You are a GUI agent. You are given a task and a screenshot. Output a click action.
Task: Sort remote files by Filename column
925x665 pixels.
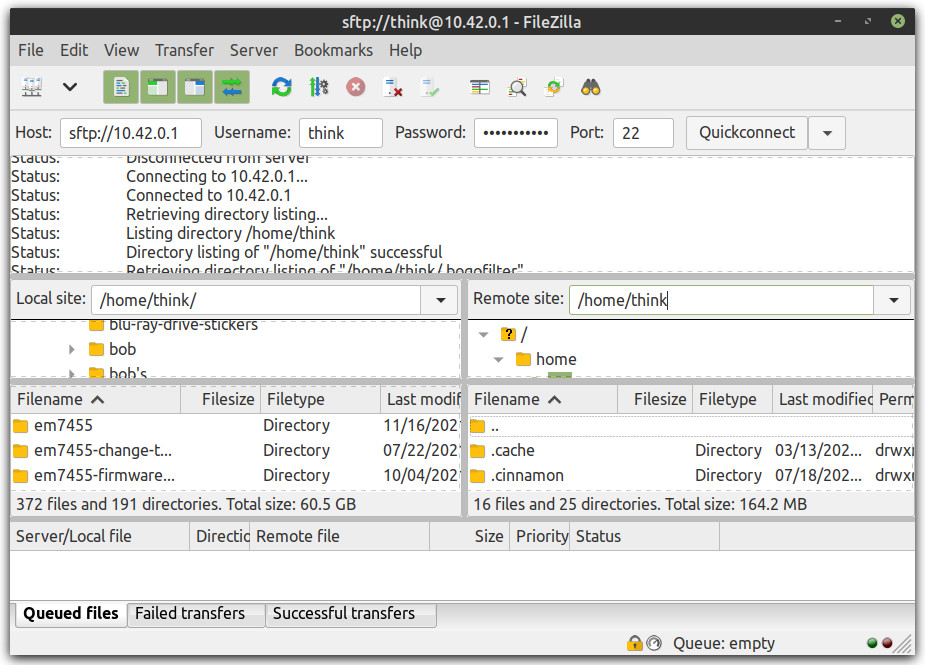pos(543,399)
